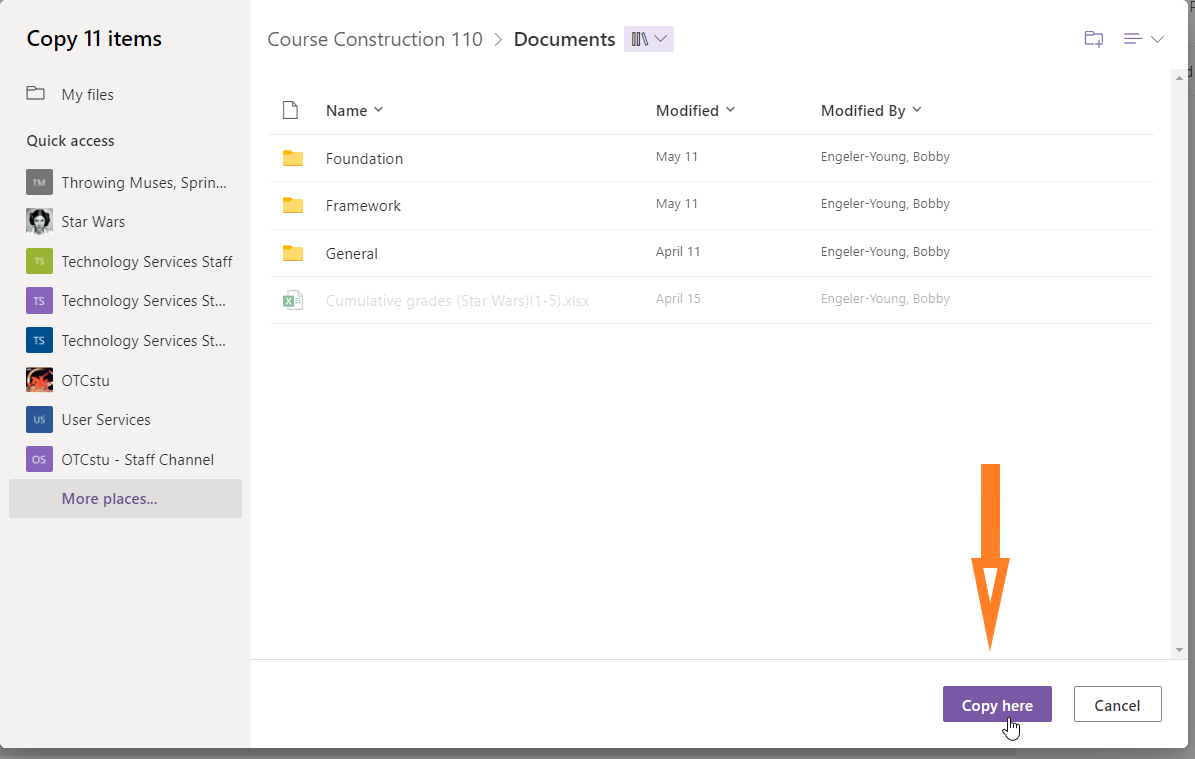Open Throwing Muses, Sprin... quick access
The width and height of the screenshot is (1195, 759).
coord(144,182)
